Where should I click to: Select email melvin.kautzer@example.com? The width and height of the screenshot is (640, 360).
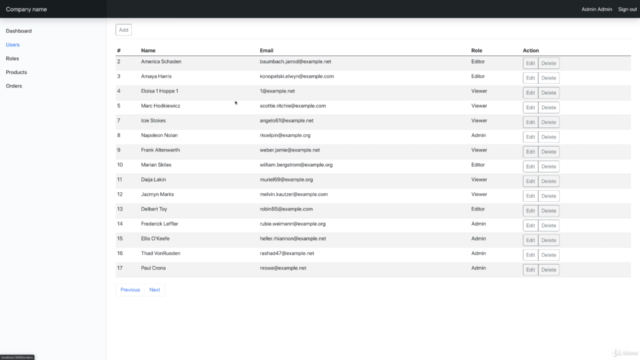tap(294, 194)
